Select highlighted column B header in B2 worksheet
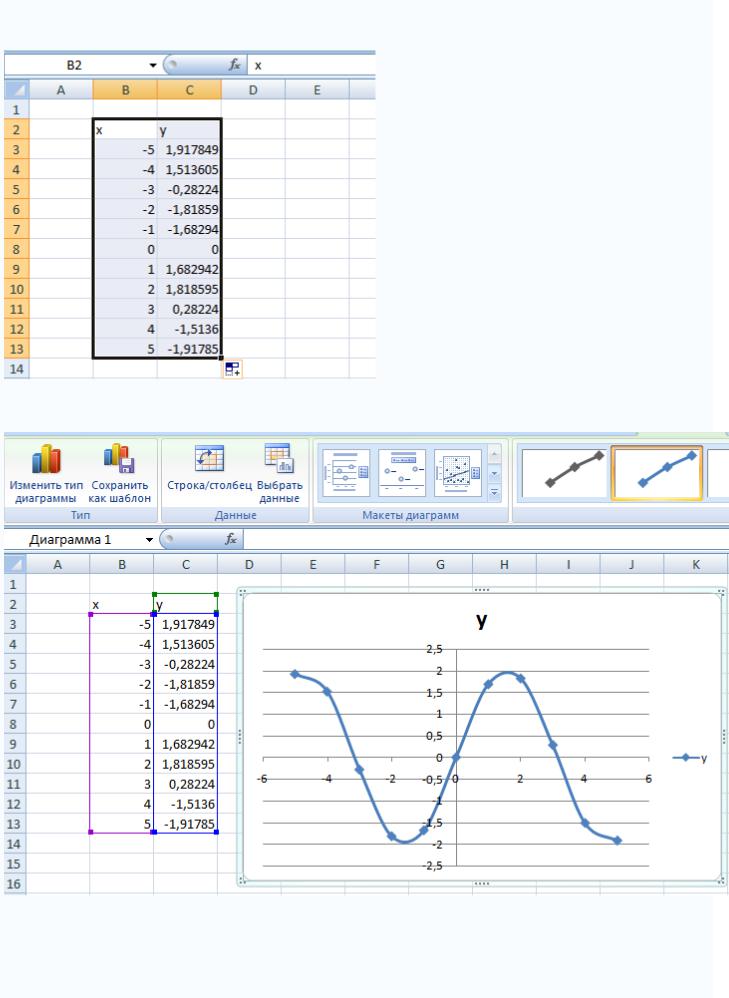 [x=125, y=90]
